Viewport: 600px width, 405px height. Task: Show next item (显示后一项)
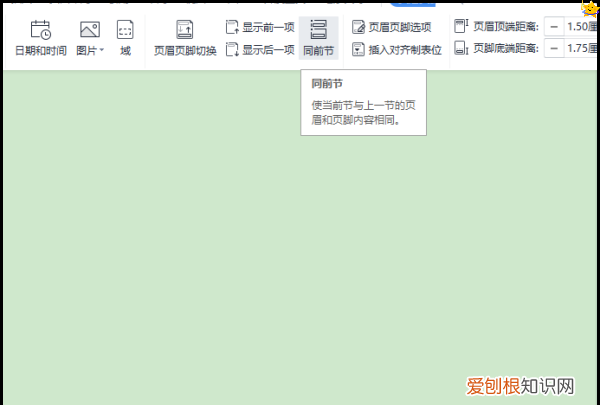(260, 49)
